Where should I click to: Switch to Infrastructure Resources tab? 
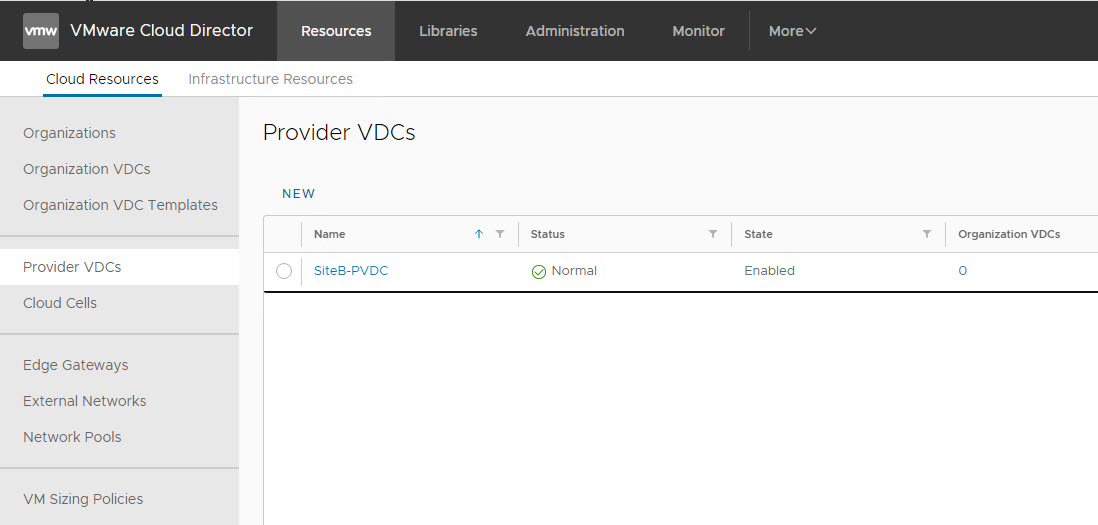click(x=270, y=79)
